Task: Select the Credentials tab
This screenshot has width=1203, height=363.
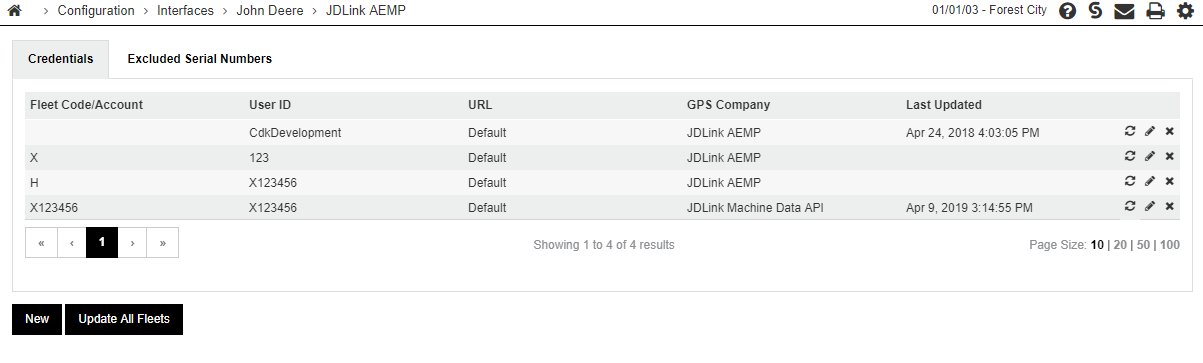Action: coord(61,59)
